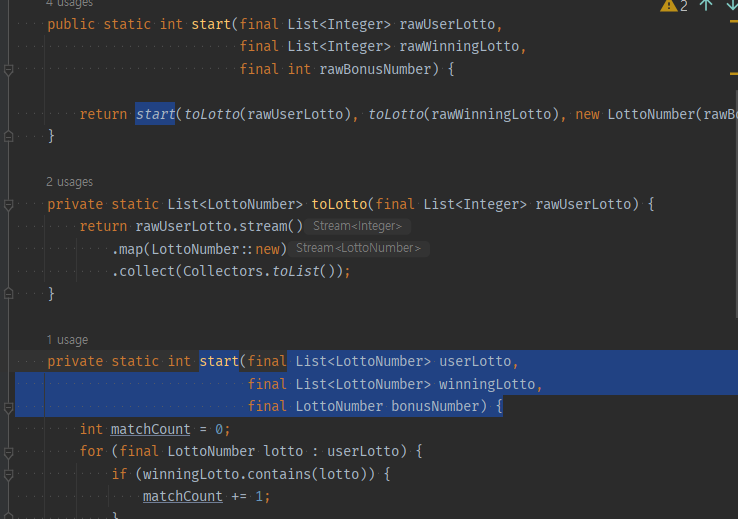Collapse the if winningLotto.contains fold marker
The height and width of the screenshot is (519, 738).
click(8, 475)
